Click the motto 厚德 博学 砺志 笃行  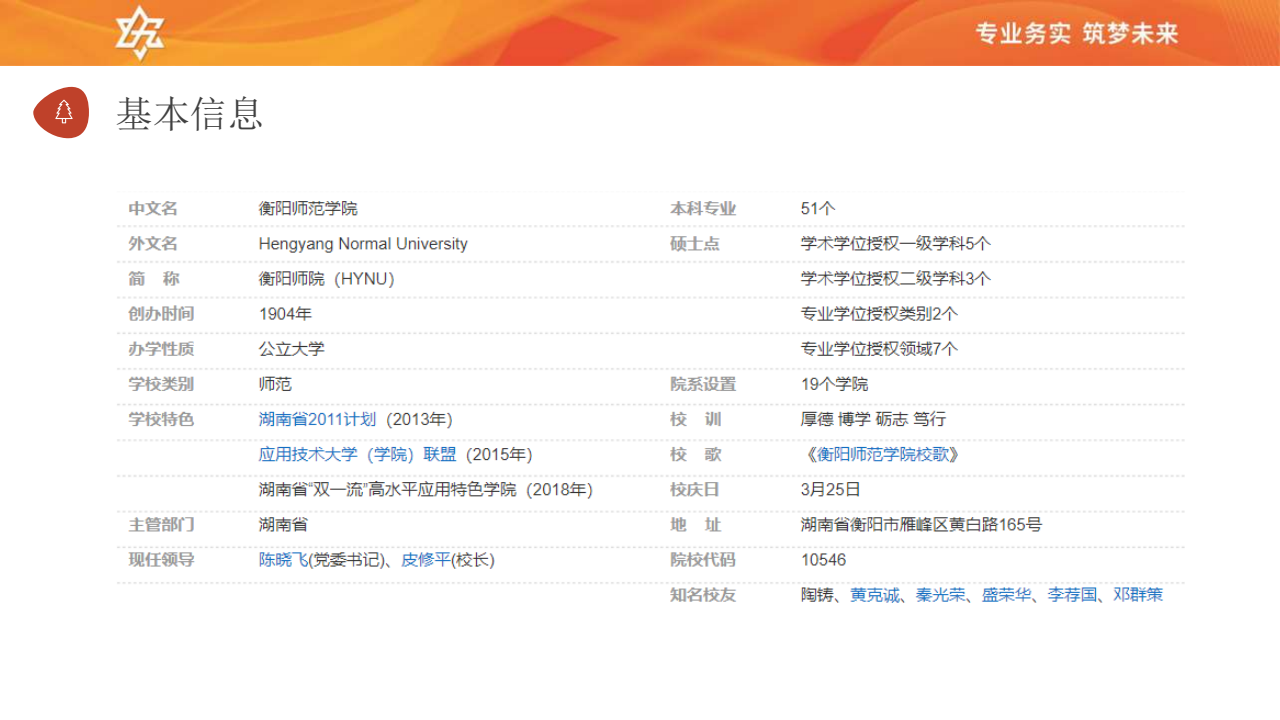(873, 419)
